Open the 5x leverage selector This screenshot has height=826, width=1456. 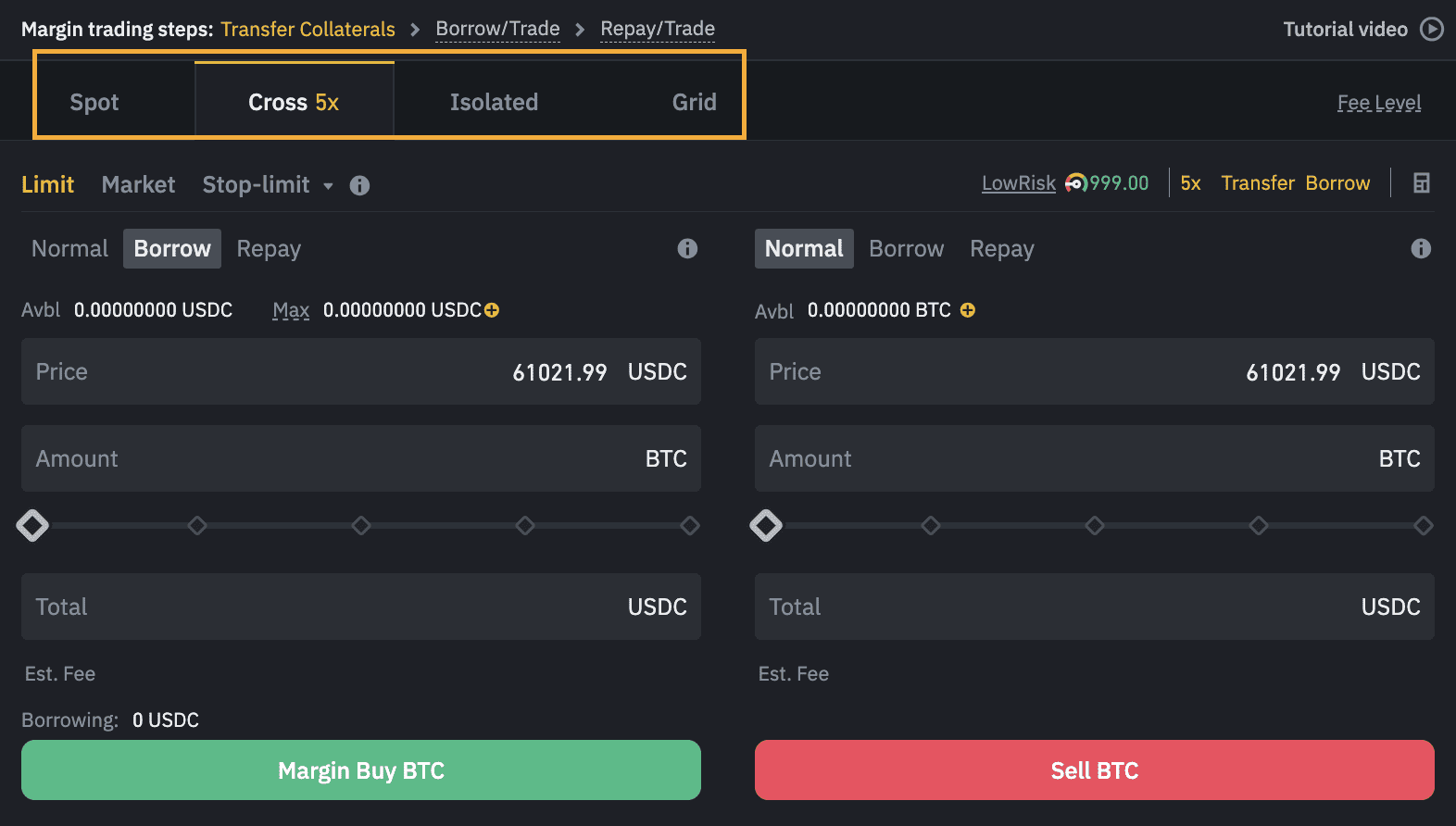point(1190,183)
